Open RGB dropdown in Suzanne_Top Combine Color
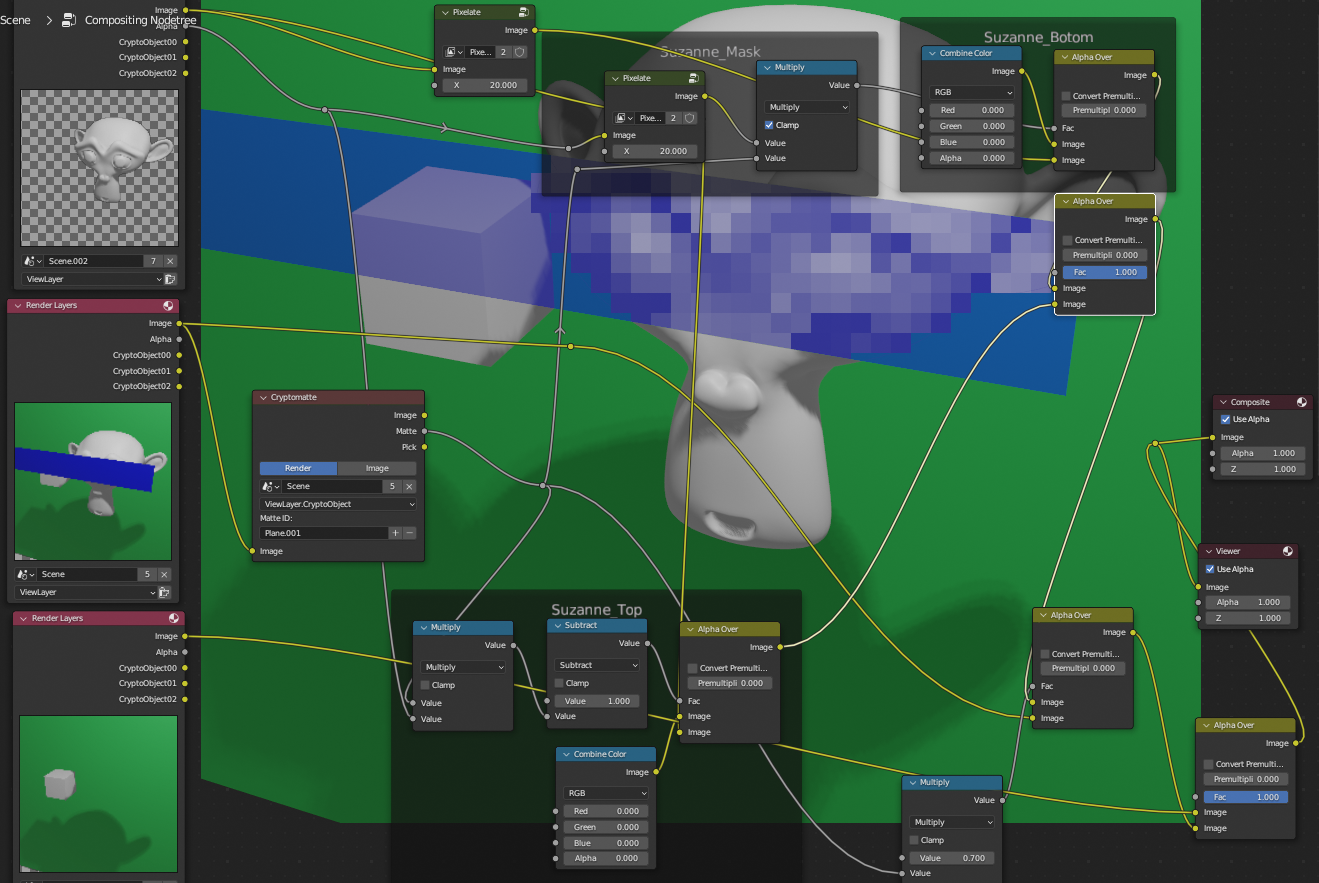1319x883 pixels. pos(605,793)
